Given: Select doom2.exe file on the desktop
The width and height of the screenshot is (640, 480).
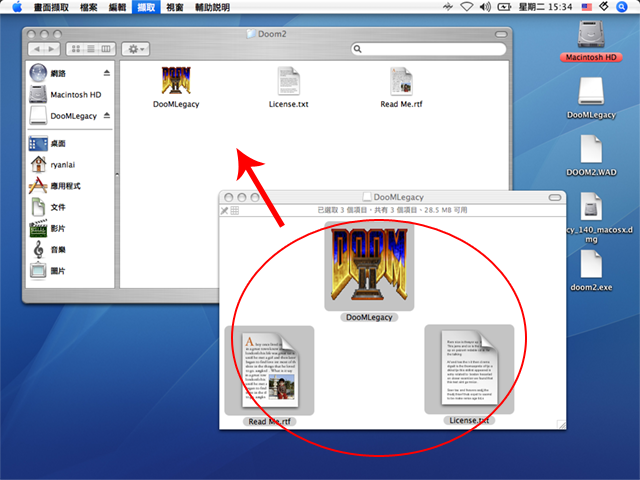Looking at the screenshot, I should click(x=591, y=264).
